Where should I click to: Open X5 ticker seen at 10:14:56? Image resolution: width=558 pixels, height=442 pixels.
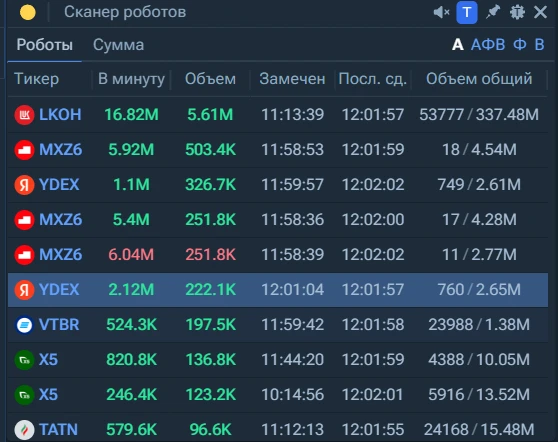48,394
